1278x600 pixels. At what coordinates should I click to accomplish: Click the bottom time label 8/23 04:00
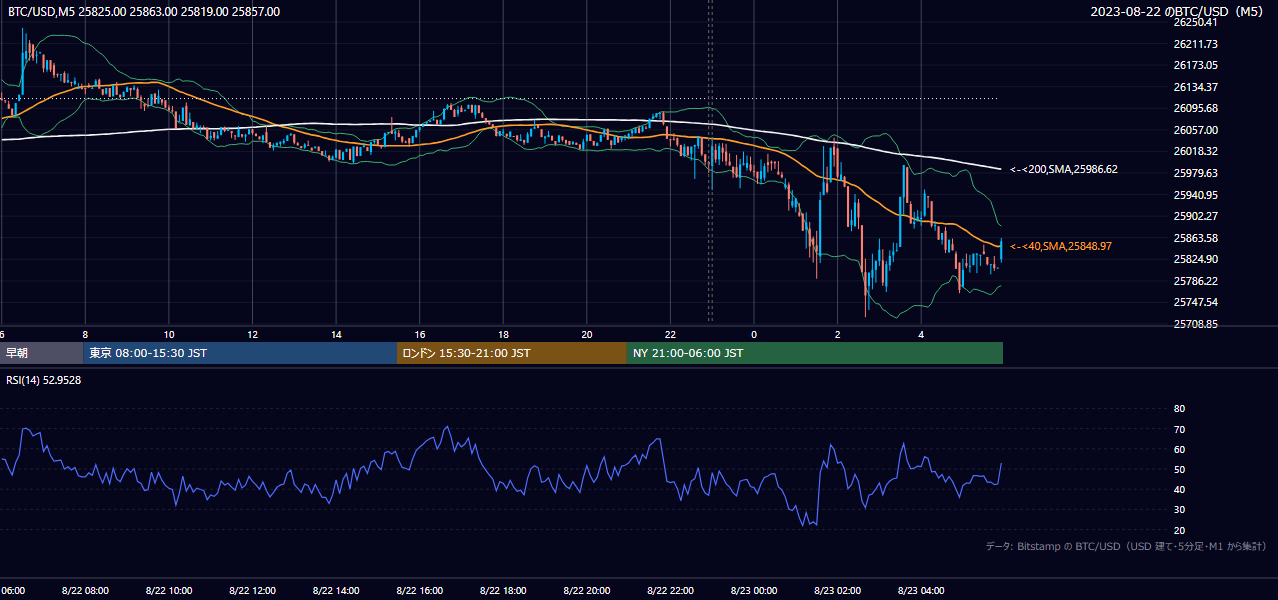[x=921, y=590]
